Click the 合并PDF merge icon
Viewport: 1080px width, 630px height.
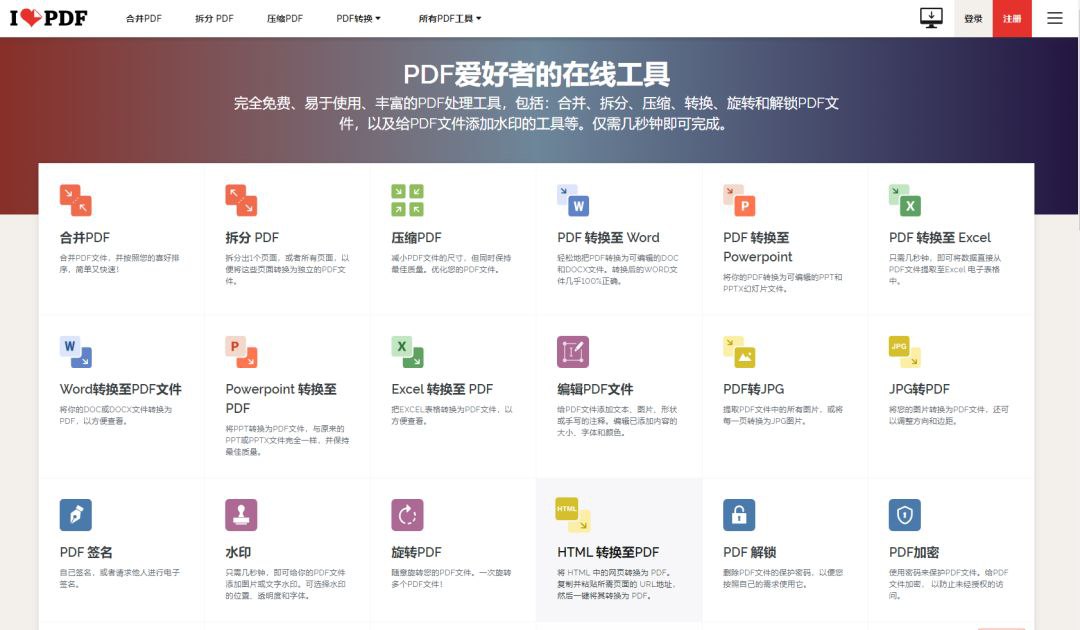pos(76,200)
